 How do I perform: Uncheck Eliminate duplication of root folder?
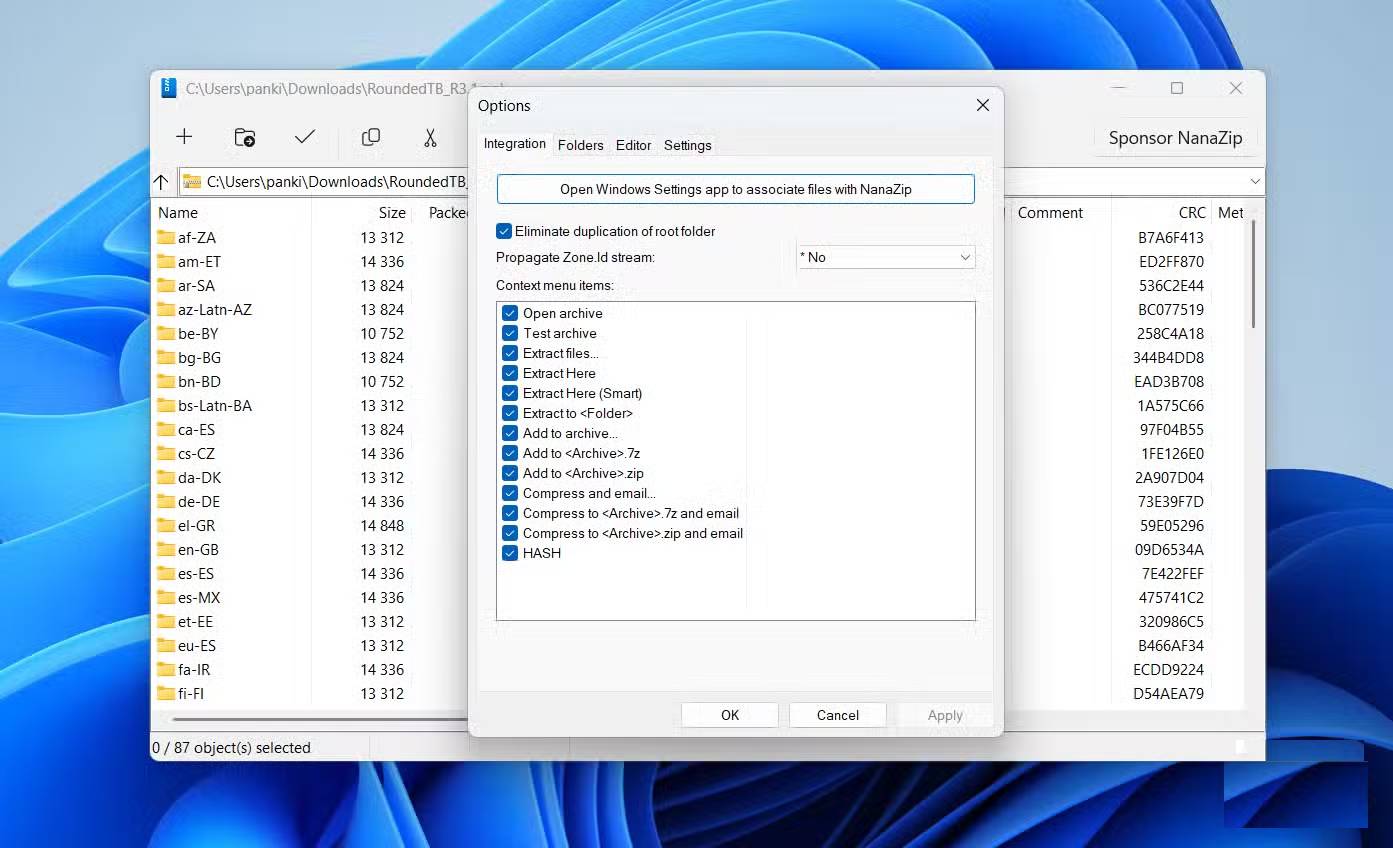click(503, 231)
